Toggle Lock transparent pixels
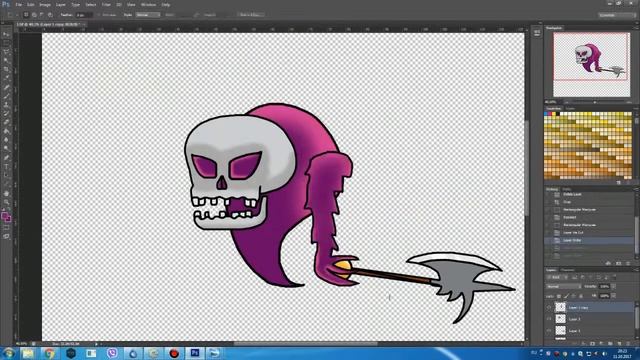This screenshot has height=360, width=640. 559,296
